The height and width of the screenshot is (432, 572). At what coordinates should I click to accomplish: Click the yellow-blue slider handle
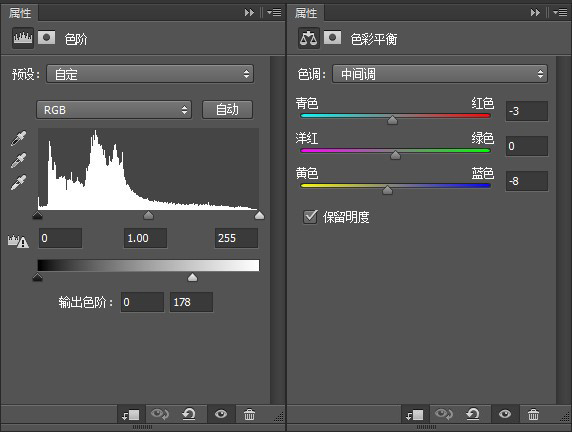point(387,190)
